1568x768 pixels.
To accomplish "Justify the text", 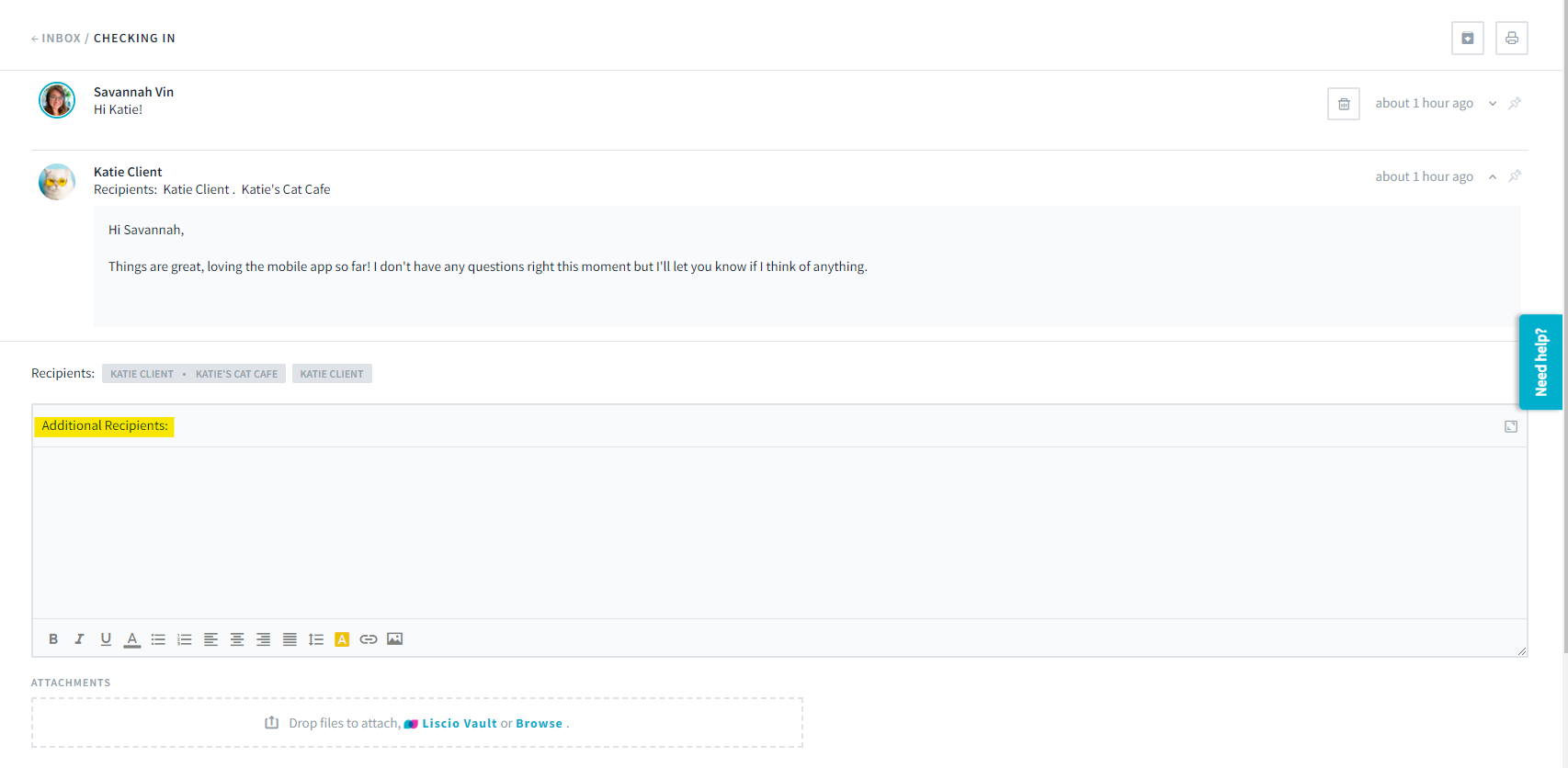I will pyautogui.click(x=290, y=639).
